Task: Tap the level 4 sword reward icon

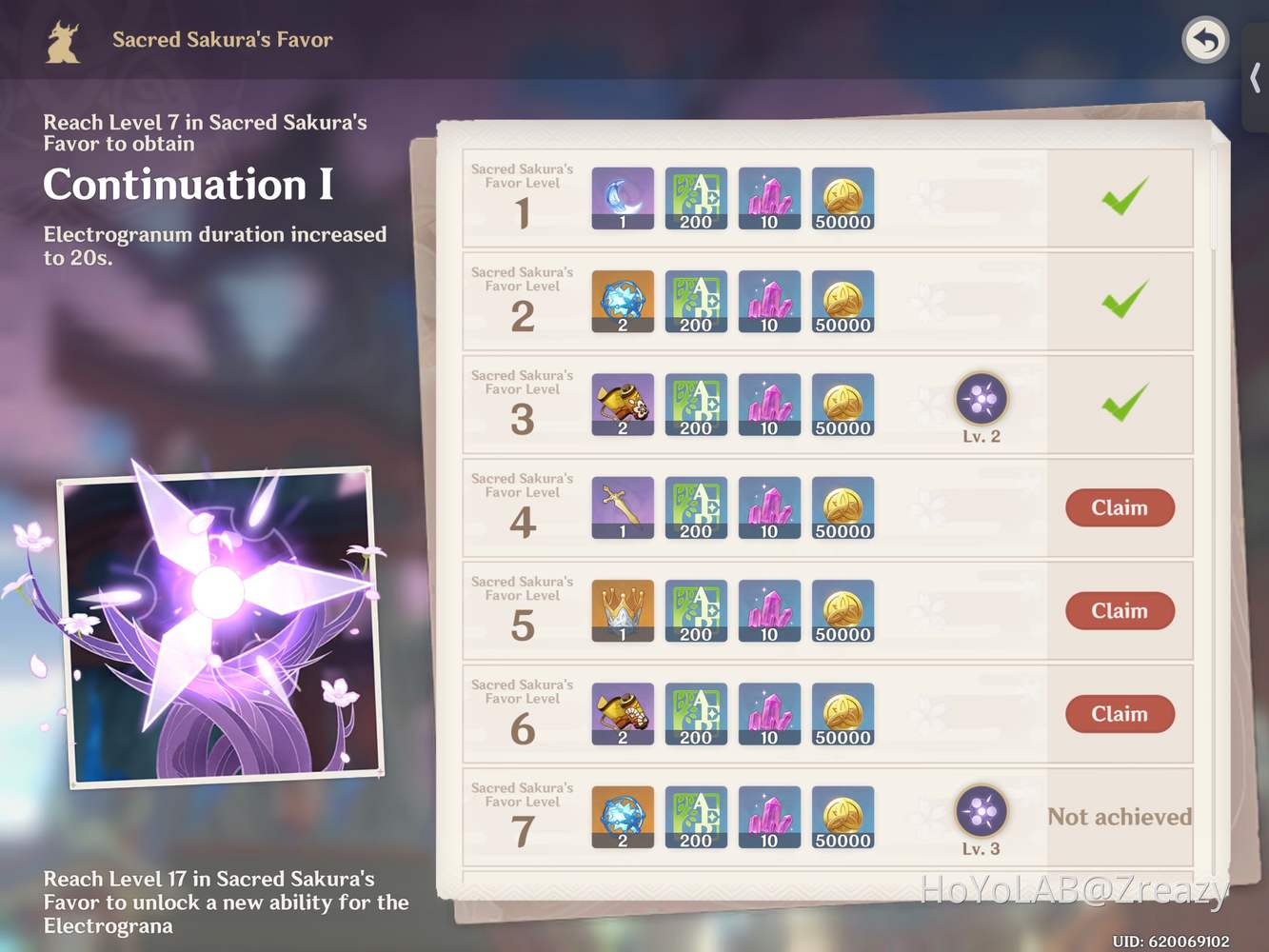Action: [623, 507]
